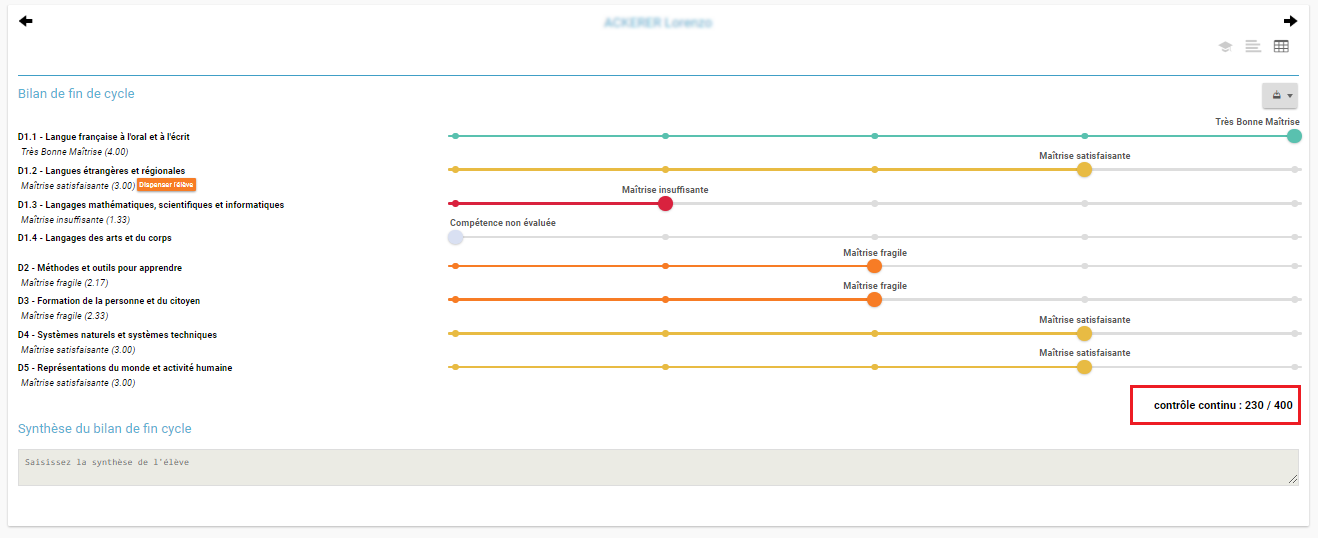This screenshot has height=538, width=1318.
Task: Click the D2 Maîtrise fragile slider handle
Action: (874, 267)
